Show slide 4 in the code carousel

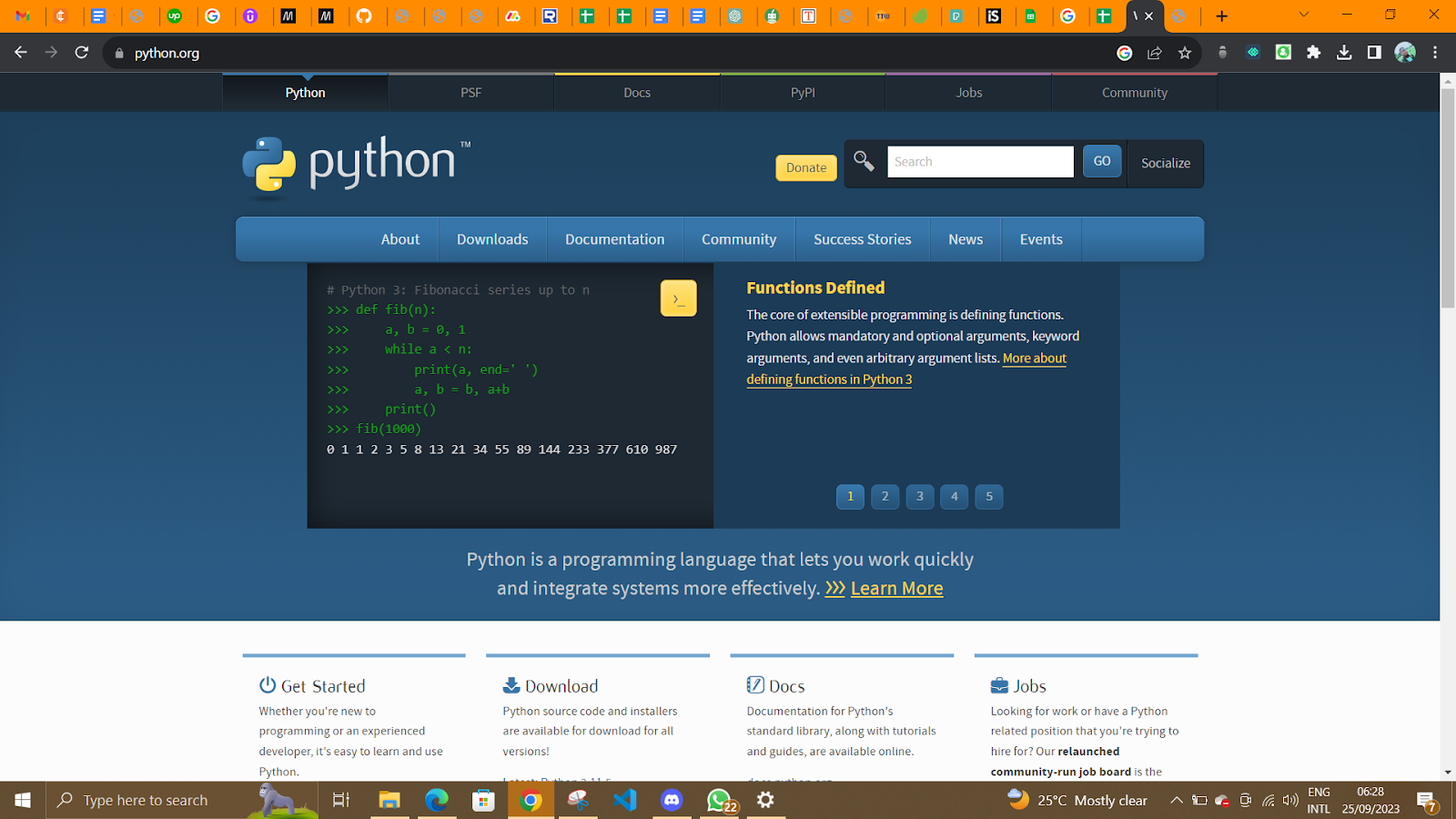coord(955,497)
